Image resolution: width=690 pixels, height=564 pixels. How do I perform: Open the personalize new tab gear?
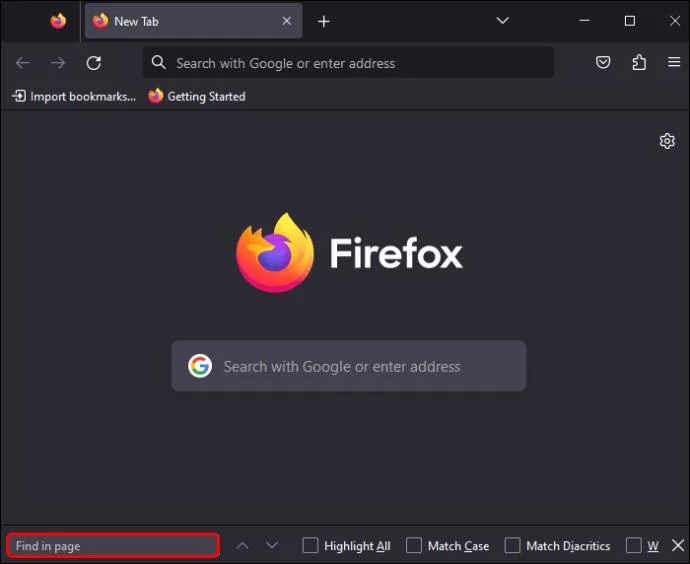coord(667,141)
